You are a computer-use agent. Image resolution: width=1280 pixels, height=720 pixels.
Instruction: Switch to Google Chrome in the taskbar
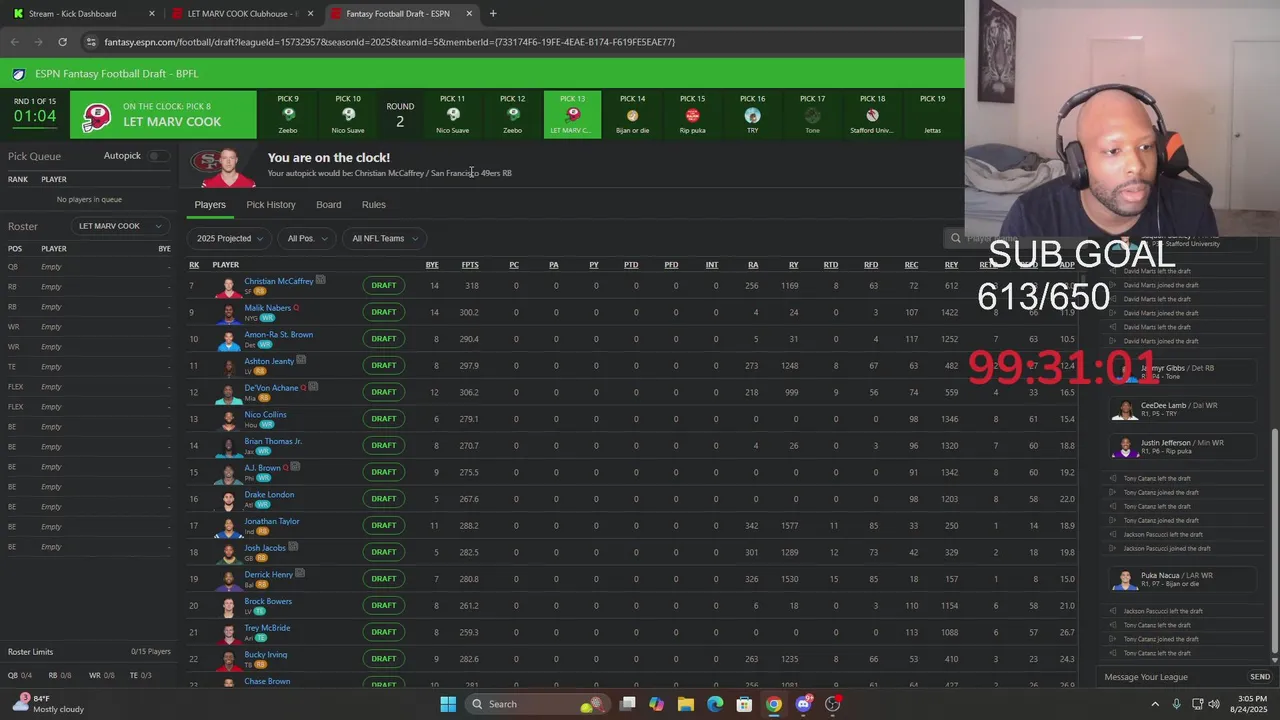(x=773, y=704)
